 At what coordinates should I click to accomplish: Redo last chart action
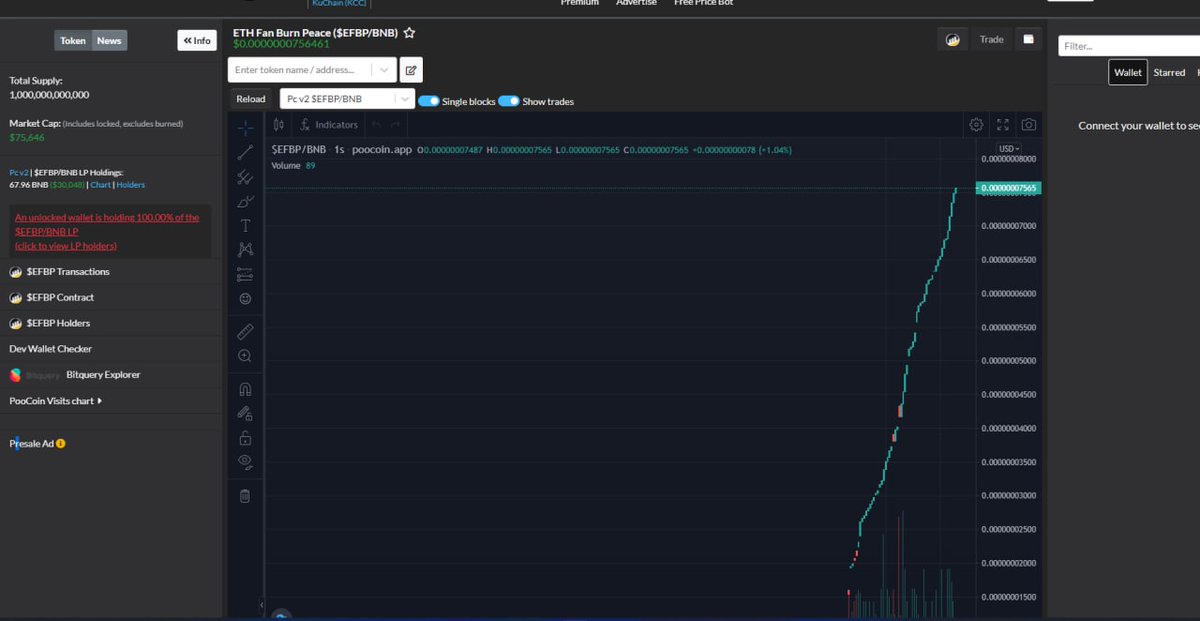tap(396, 125)
